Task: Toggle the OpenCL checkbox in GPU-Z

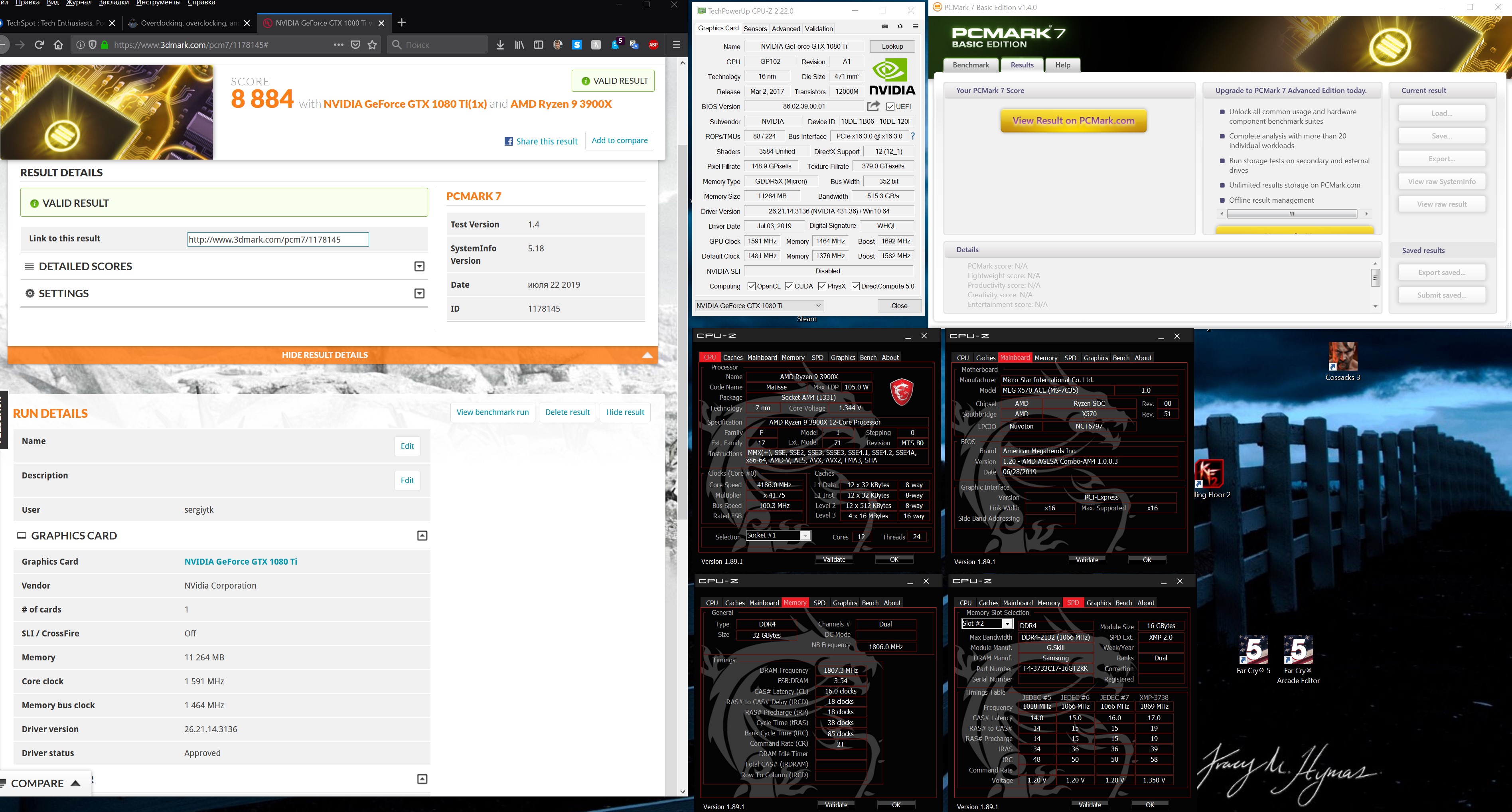Action: (751, 286)
